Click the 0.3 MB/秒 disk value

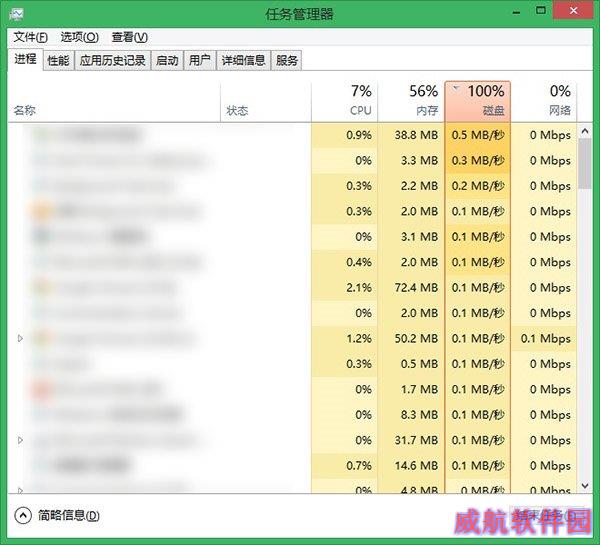(478, 160)
